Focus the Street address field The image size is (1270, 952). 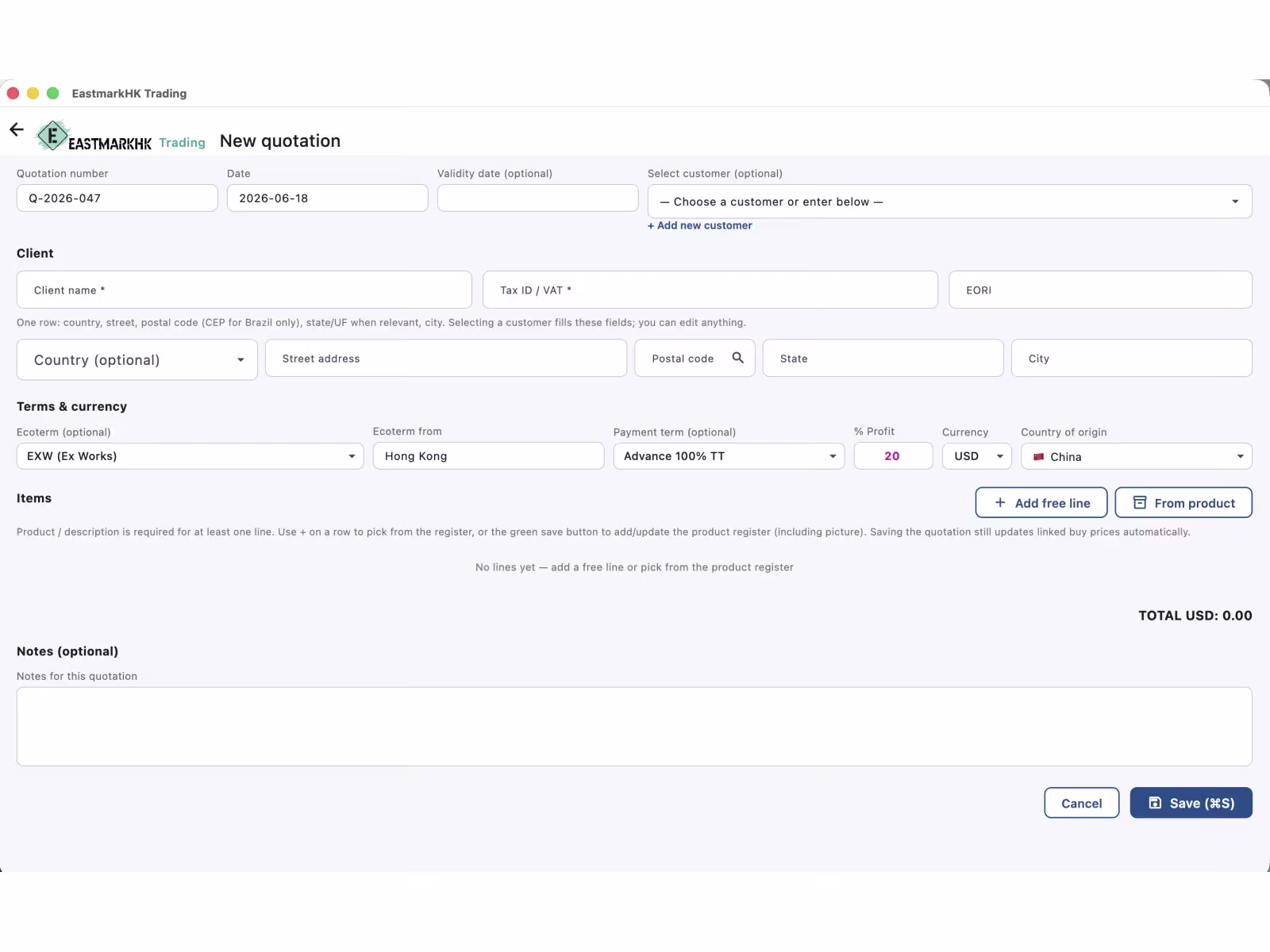446,359
